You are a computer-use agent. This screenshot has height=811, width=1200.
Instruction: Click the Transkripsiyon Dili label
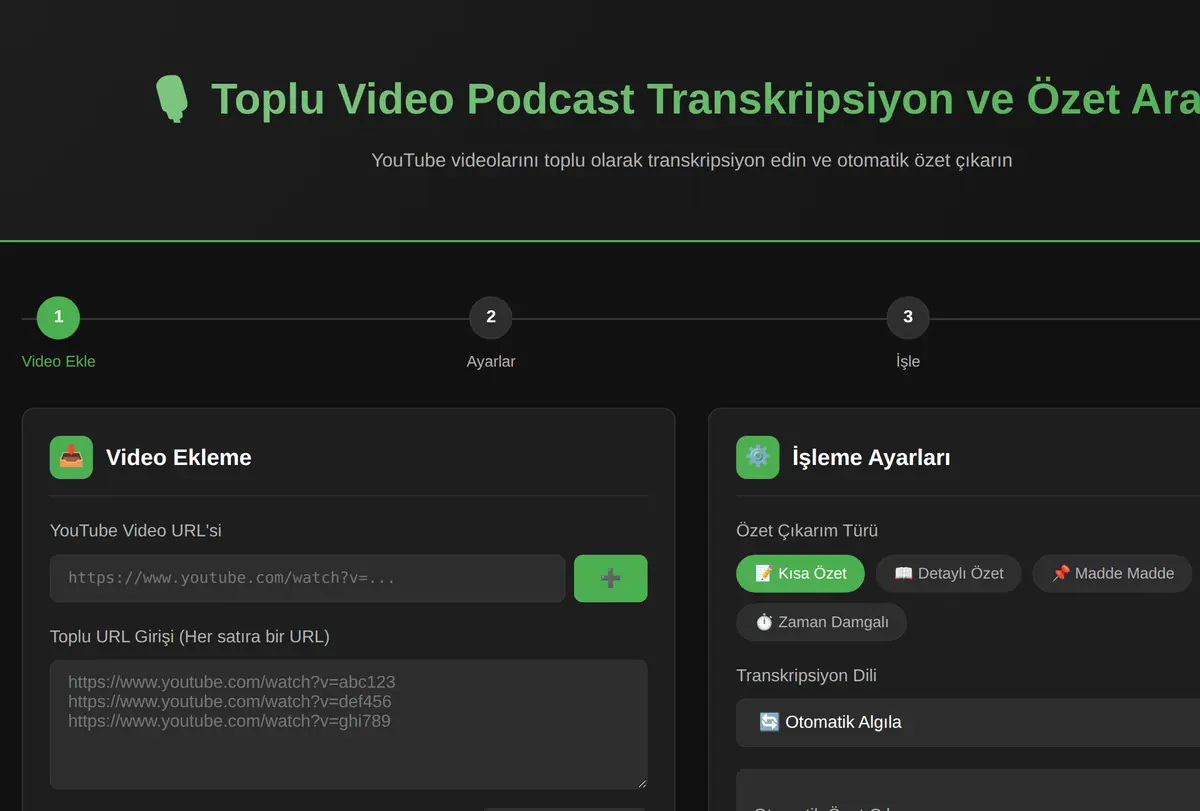(x=806, y=676)
